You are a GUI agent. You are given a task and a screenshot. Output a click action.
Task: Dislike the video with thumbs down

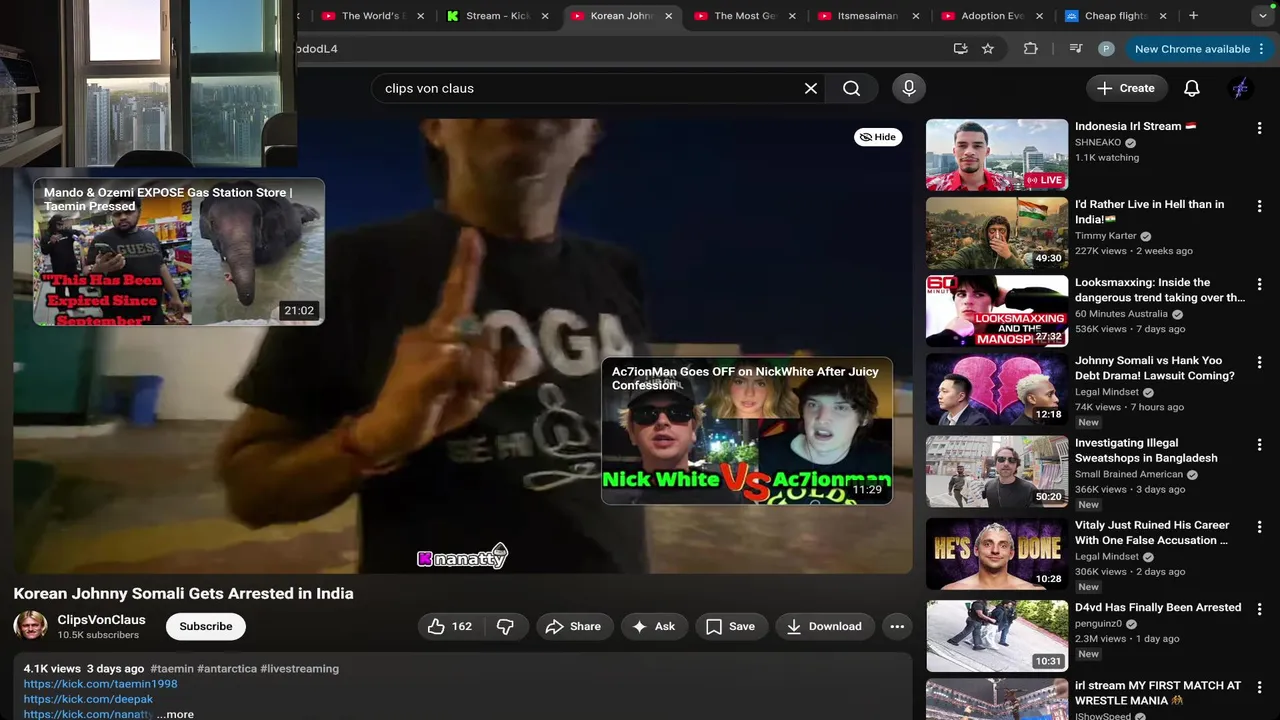(506, 626)
